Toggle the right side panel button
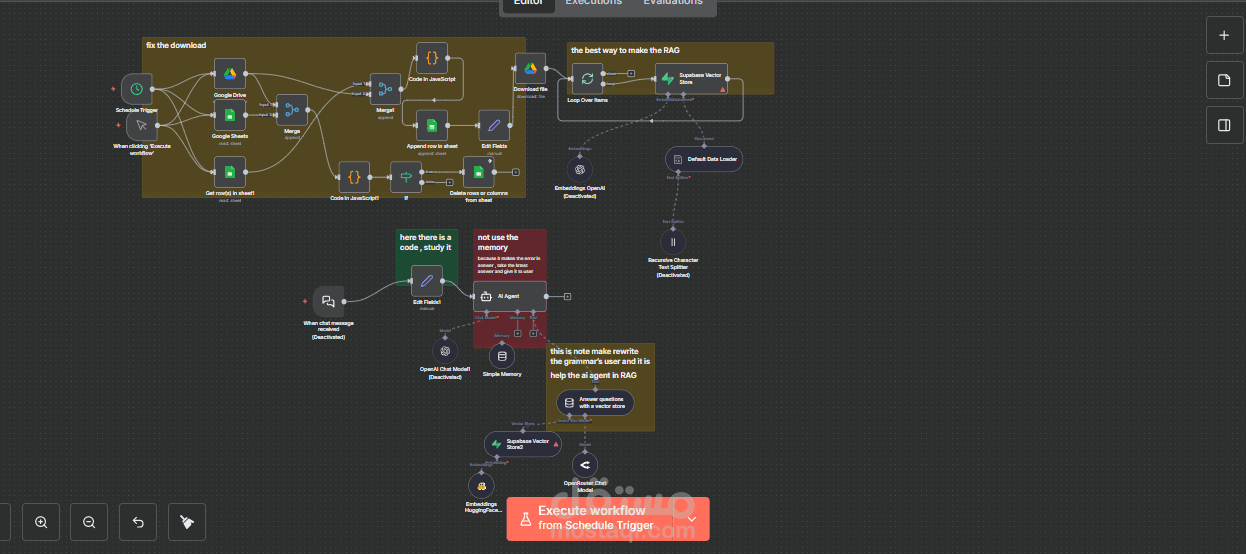 1224,125
